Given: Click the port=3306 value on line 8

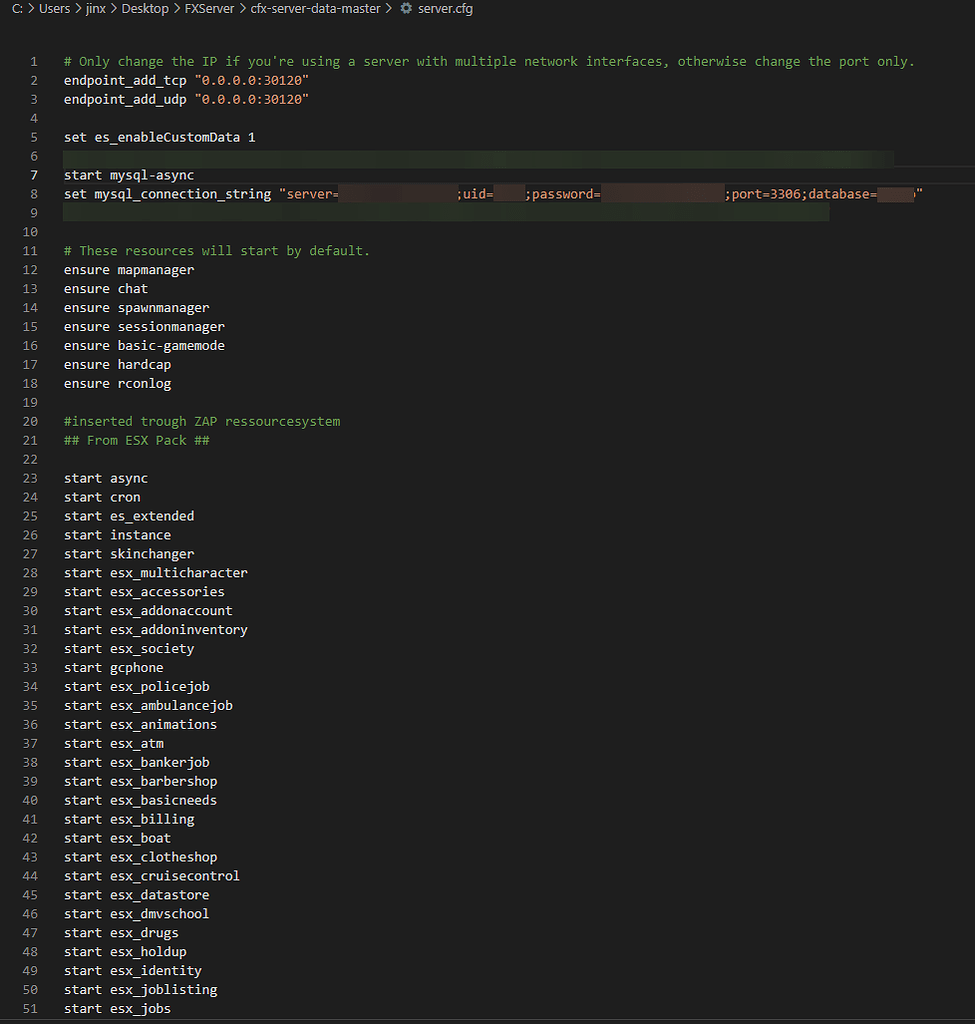Looking at the screenshot, I should (762, 193).
